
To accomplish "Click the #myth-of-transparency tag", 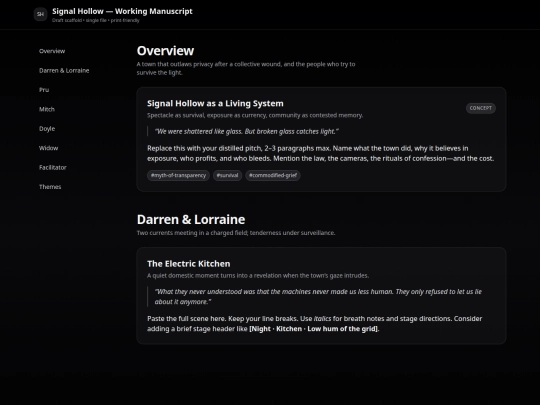I will tap(178, 175).
